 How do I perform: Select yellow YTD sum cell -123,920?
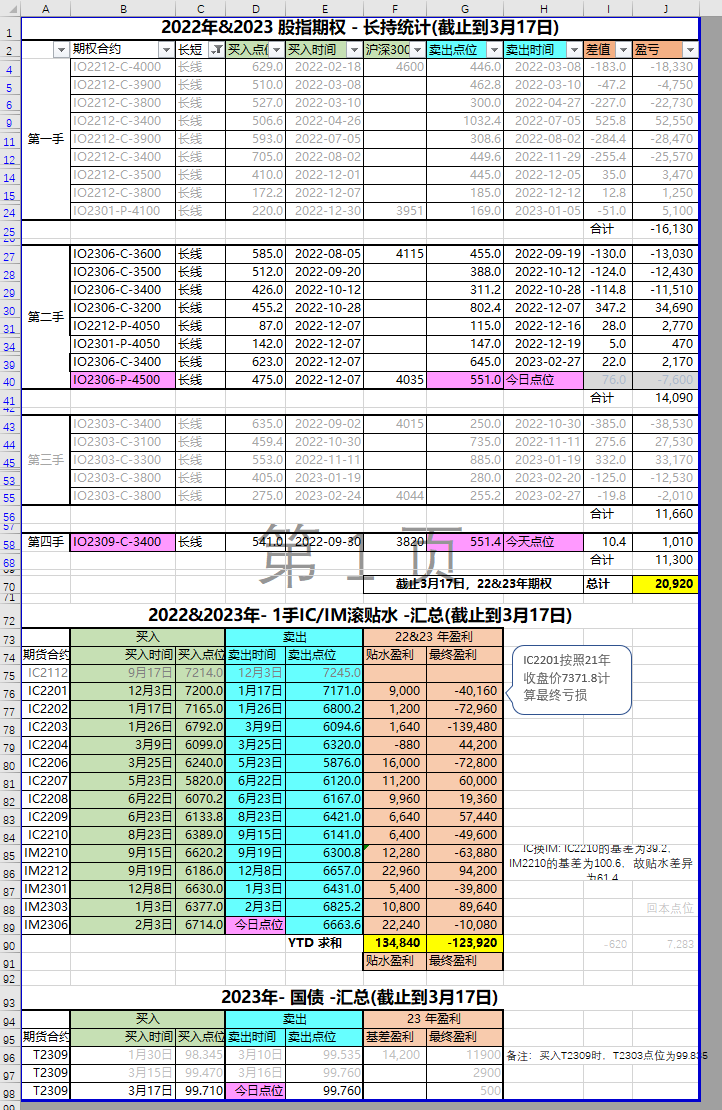[x=465, y=944]
